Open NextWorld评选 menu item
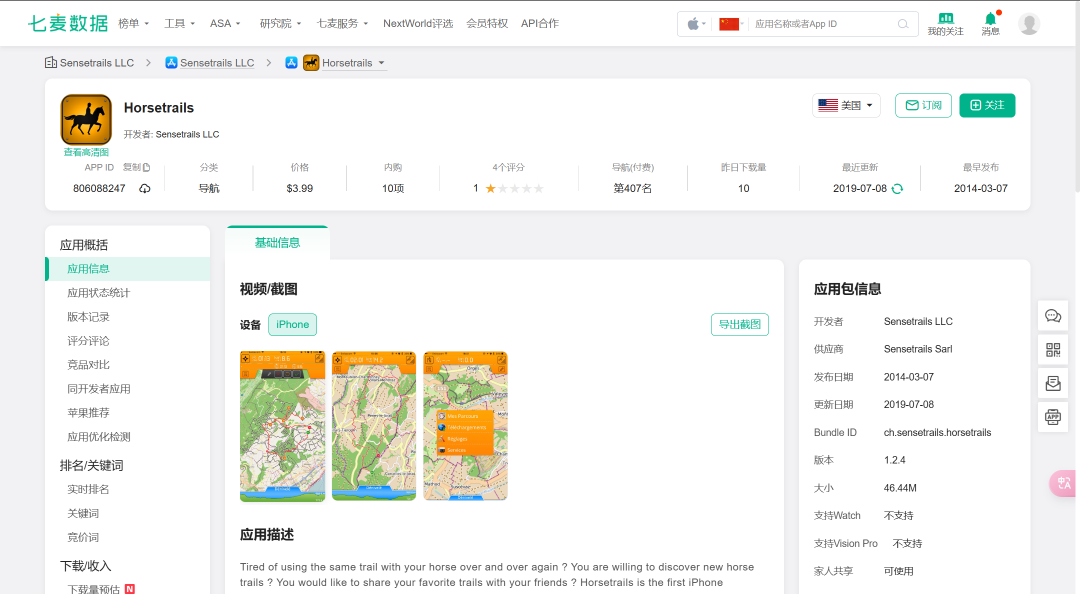This screenshot has width=1080, height=594. pos(418,23)
